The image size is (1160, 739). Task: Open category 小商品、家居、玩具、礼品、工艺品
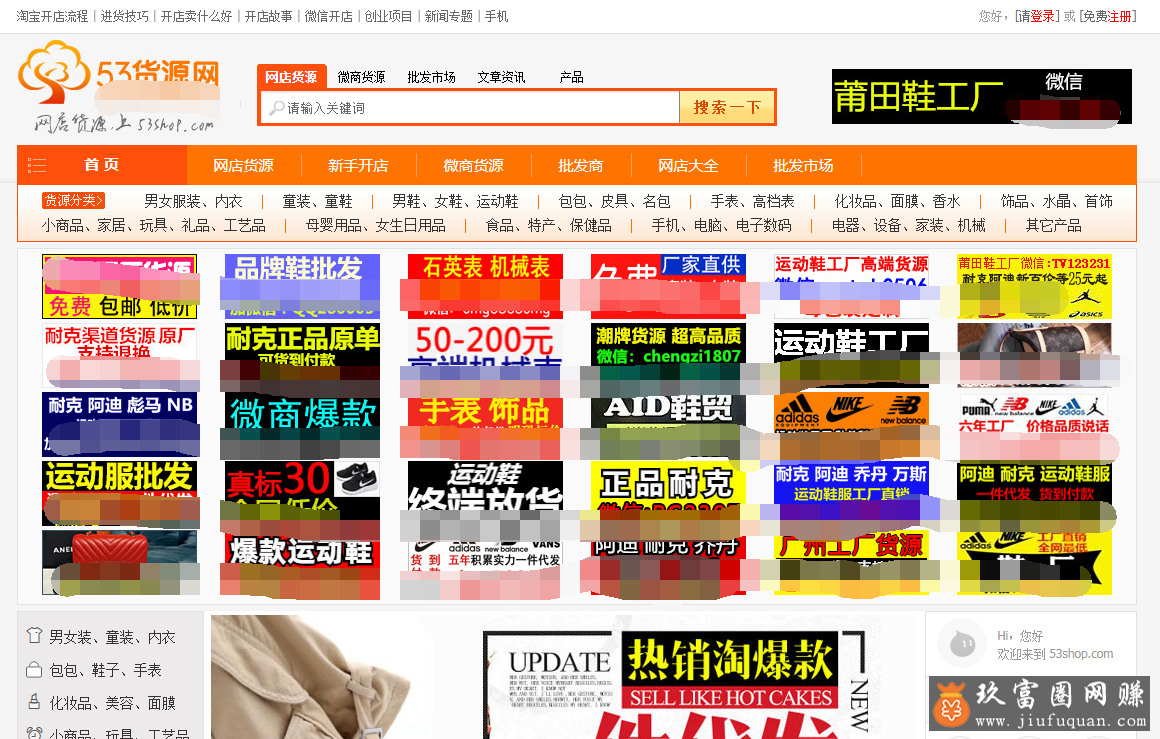pyautogui.click(x=153, y=225)
